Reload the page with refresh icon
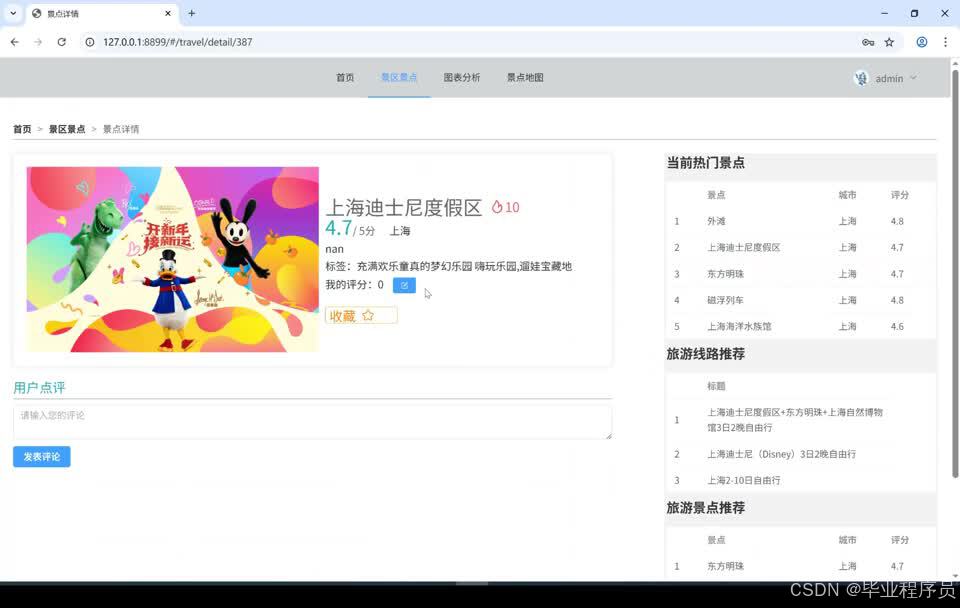960x608 pixels. [62, 42]
